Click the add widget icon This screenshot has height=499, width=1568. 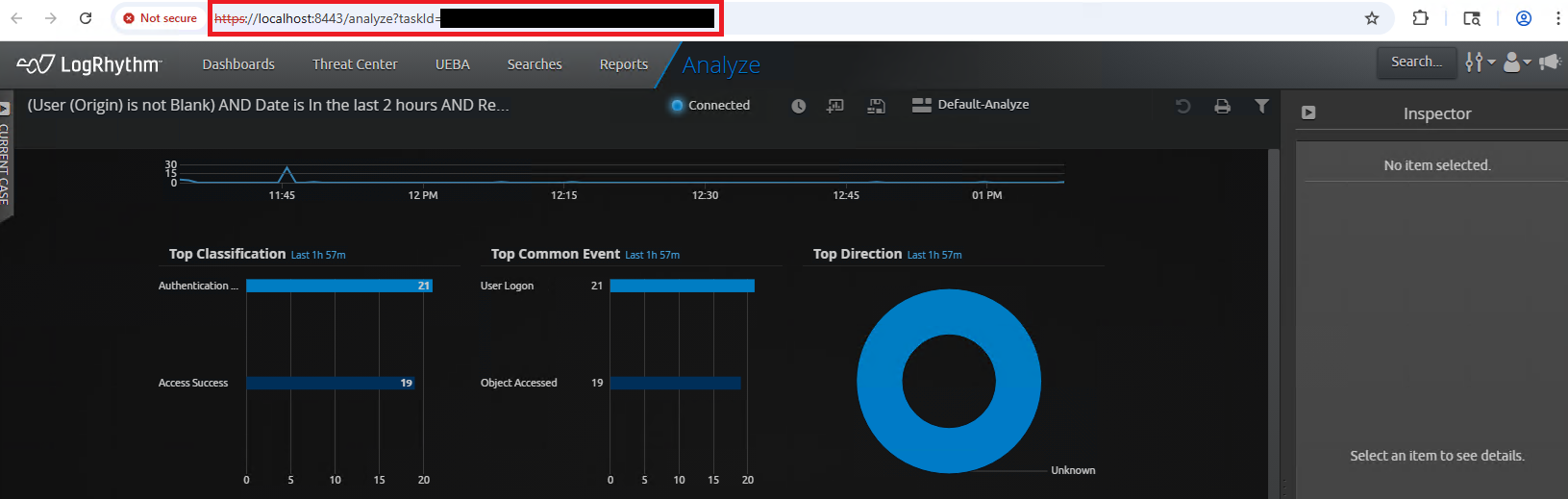click(x=835, y=106)
